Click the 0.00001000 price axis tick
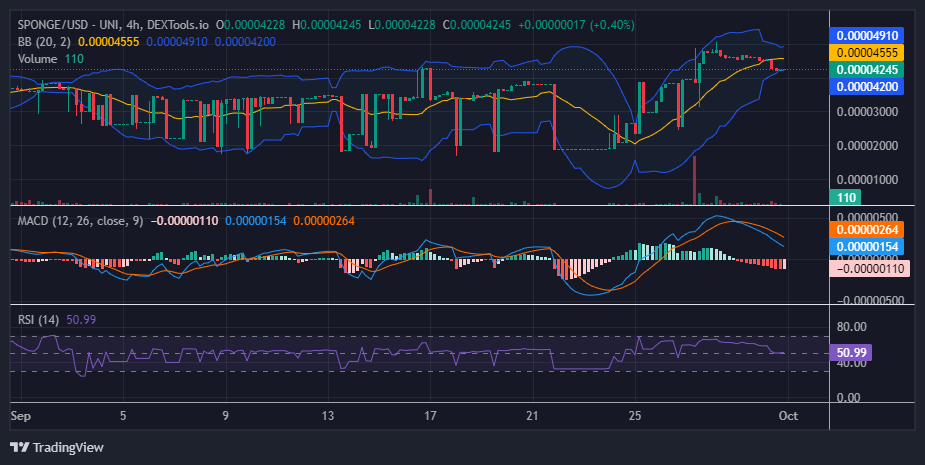Screen dimensions: 925x465 pyautogui.click(x=867, y=179)
